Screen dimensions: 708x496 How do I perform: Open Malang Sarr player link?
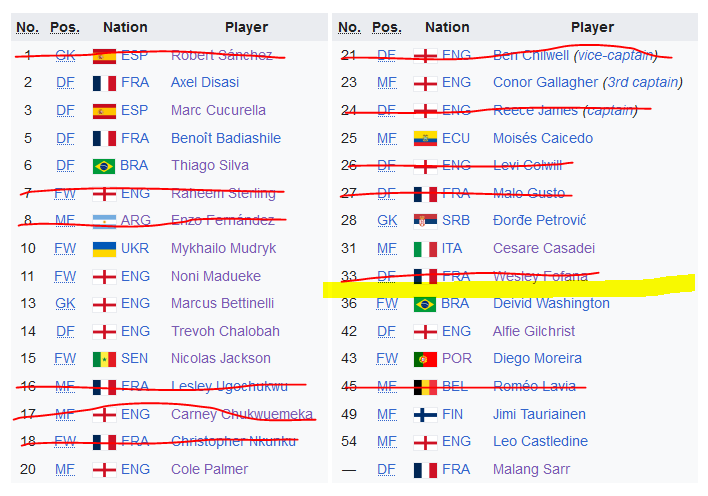coord(531,469)
